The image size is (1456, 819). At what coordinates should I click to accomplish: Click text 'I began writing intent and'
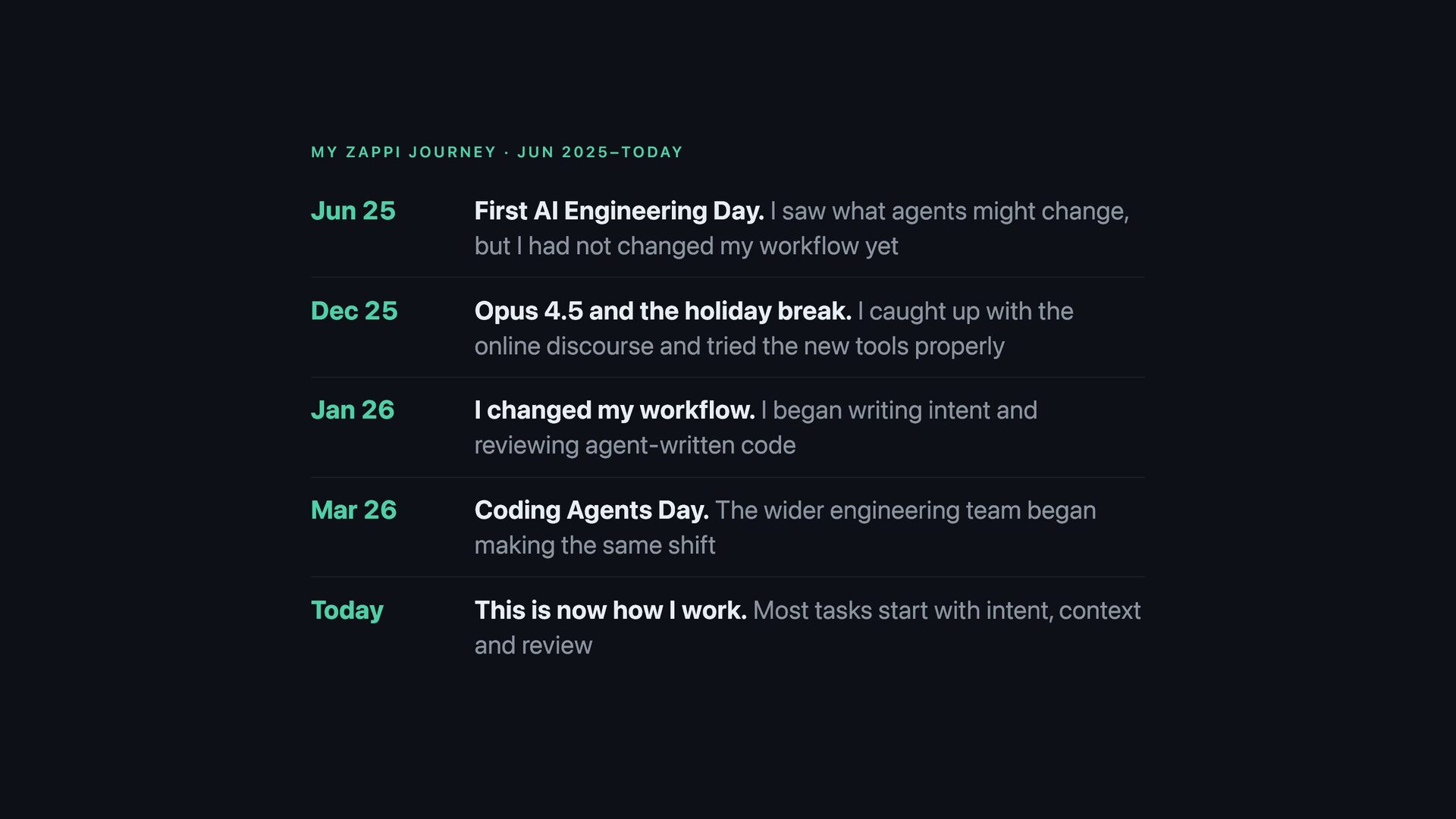(x=899, y=410)
